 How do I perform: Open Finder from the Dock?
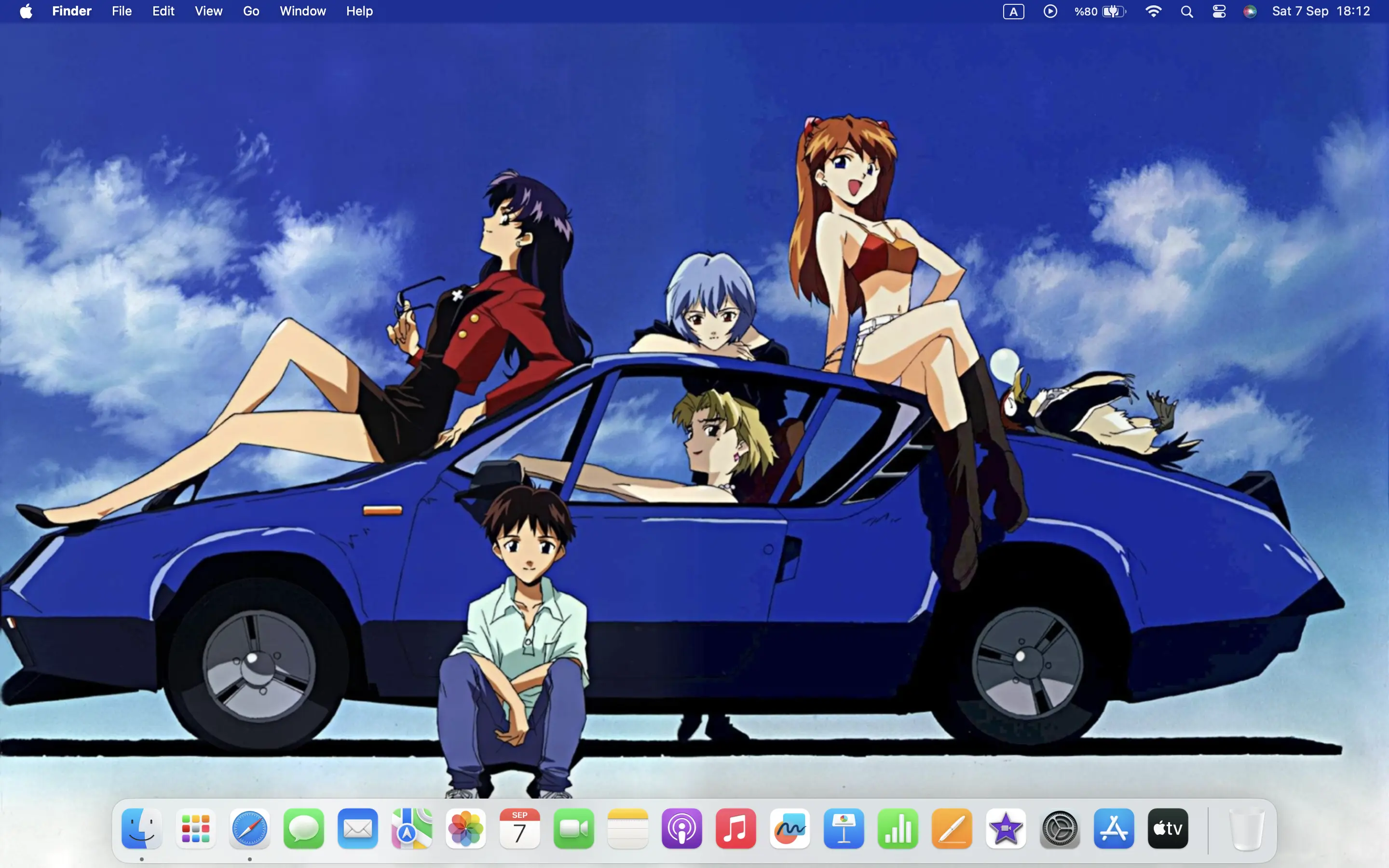point(142,828)
